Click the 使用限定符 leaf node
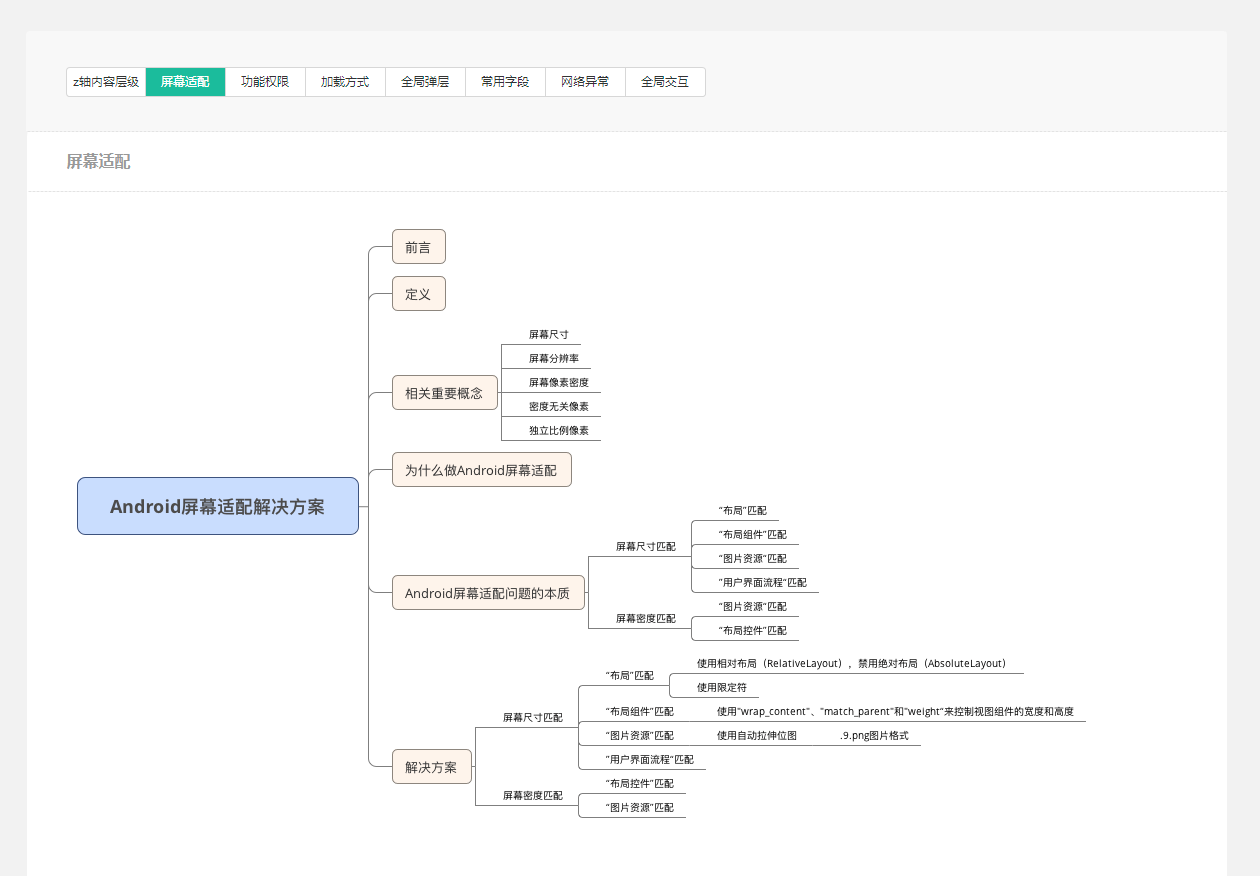The height and width of the screenshot is (876, 1260). tap(722, 687)
